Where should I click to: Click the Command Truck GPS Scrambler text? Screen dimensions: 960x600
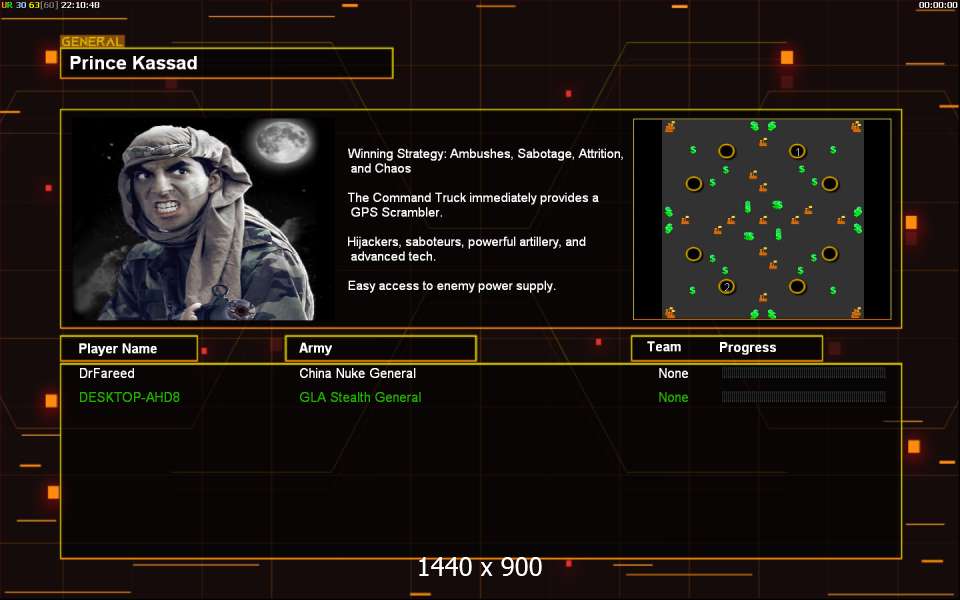(x=473, y=205)
